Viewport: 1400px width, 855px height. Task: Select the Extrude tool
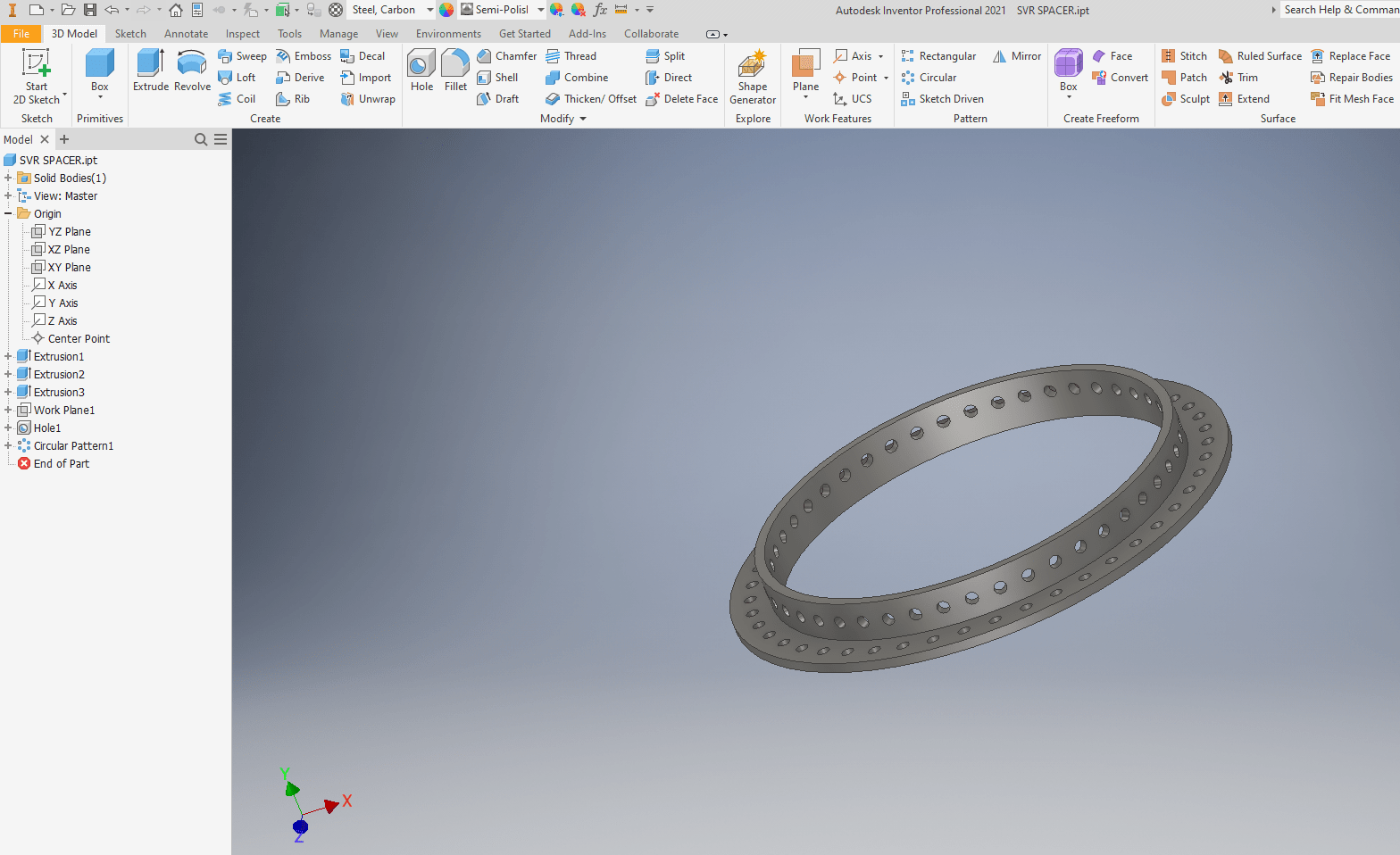click(x=150, y=71)
